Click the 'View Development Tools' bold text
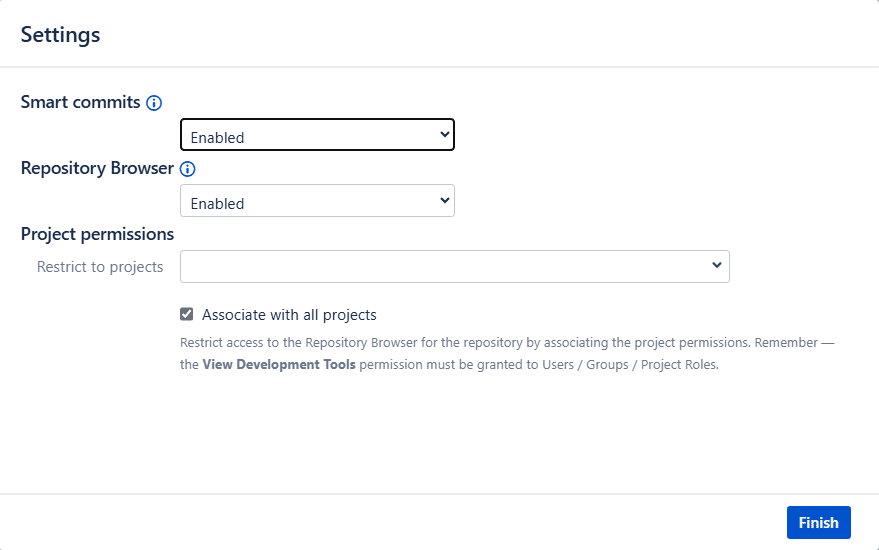 pos(279,365)
